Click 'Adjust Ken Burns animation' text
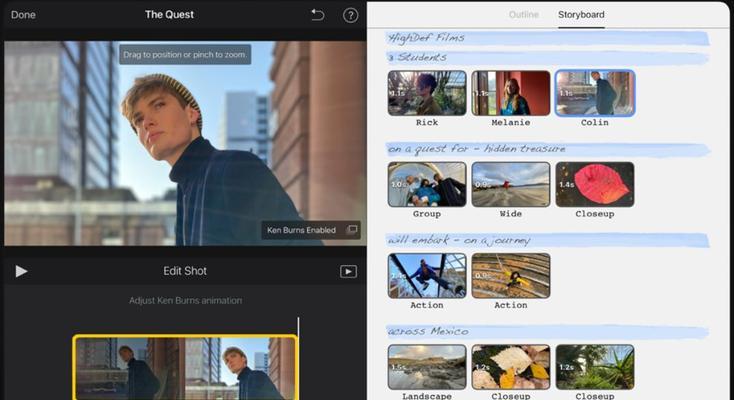Viewport: 734px width, 400px height. (185, 300)
